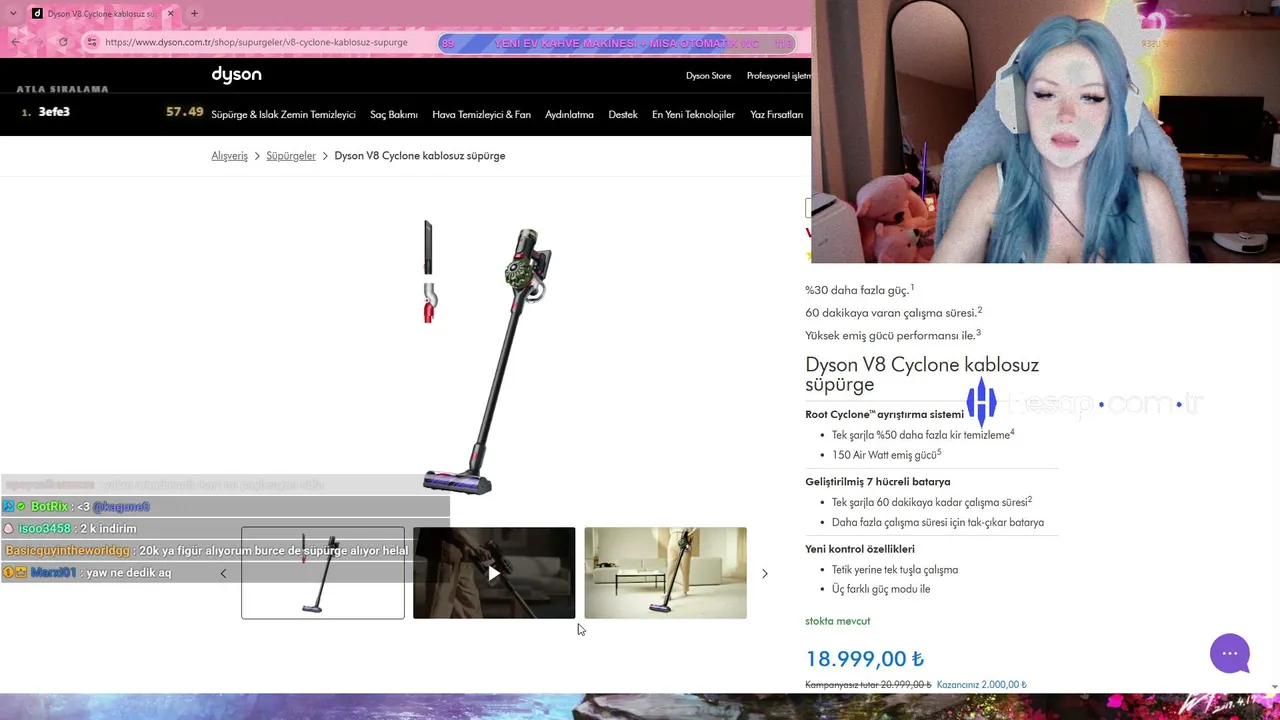Open the Hava Temizleyici & Fan menu
Image resolution: width=1280 pixels, height=720 pixels.
[481, 115]
